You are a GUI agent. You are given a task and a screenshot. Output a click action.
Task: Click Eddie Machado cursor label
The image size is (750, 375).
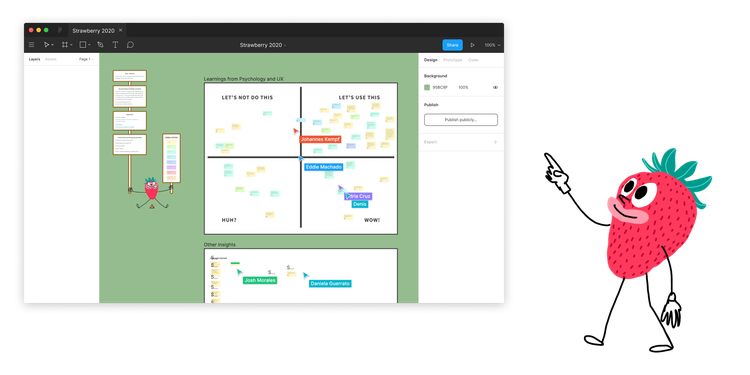click(x=324, y=167)
